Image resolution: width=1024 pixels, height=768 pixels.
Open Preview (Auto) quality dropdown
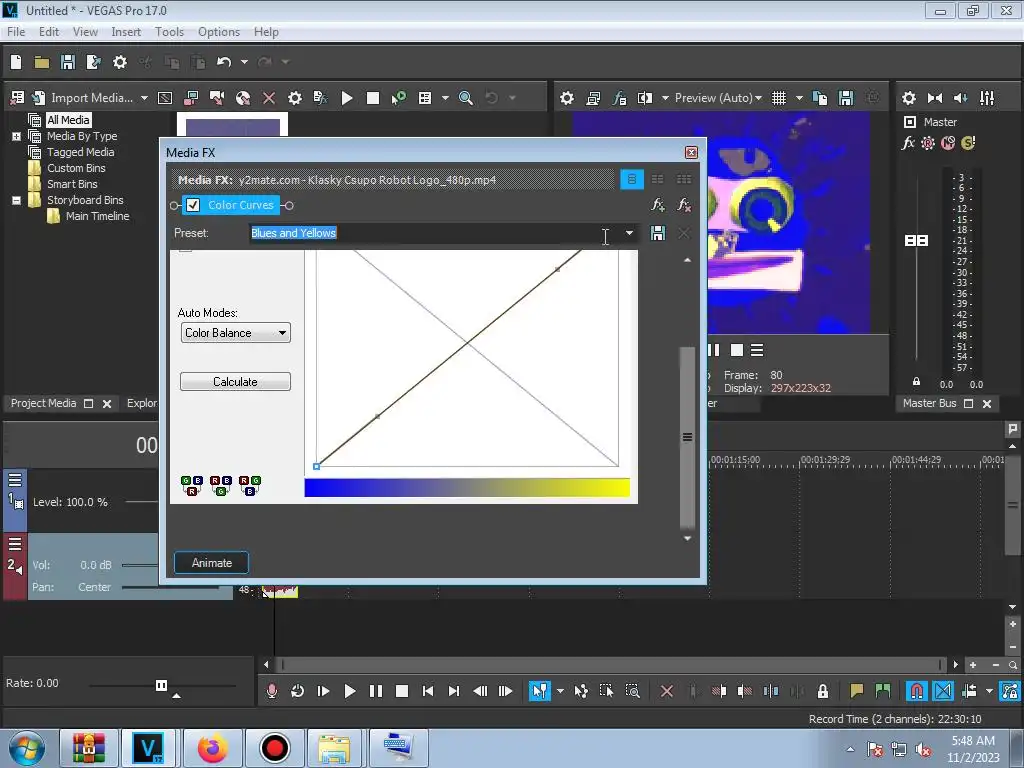point(718,98)
